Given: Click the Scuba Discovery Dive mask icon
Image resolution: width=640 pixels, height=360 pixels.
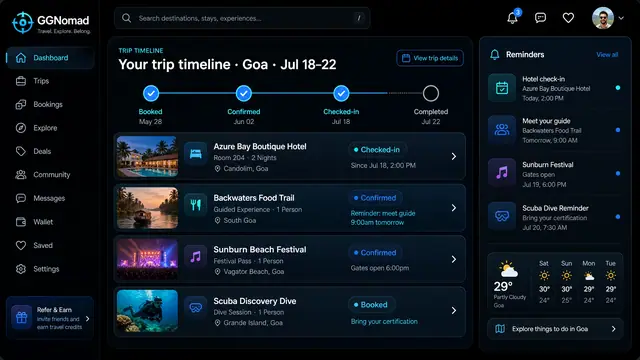Looking at the screenshot, I should [196, 307].
